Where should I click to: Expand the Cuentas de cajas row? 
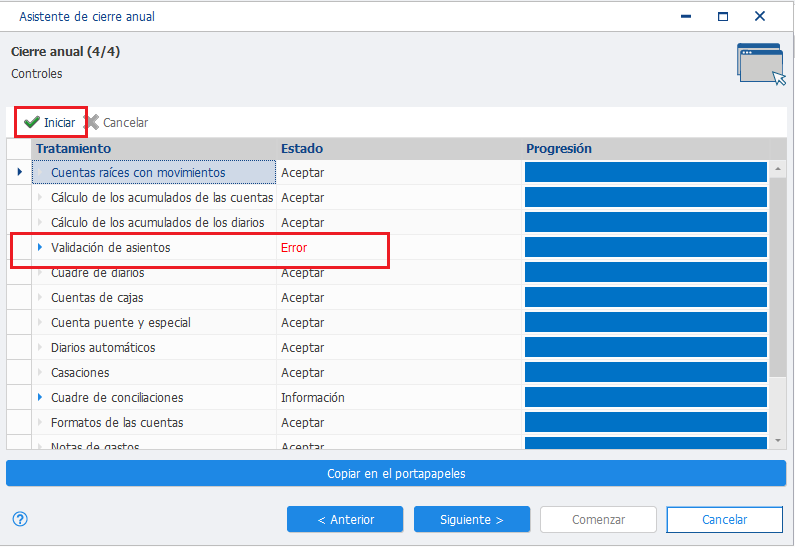40,298
